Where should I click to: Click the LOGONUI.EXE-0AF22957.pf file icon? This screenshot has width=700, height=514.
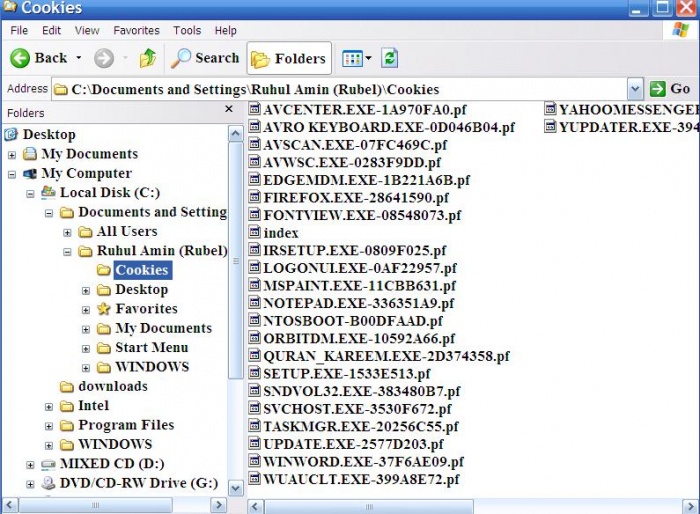pyautogui.click(x=254, y=267)
